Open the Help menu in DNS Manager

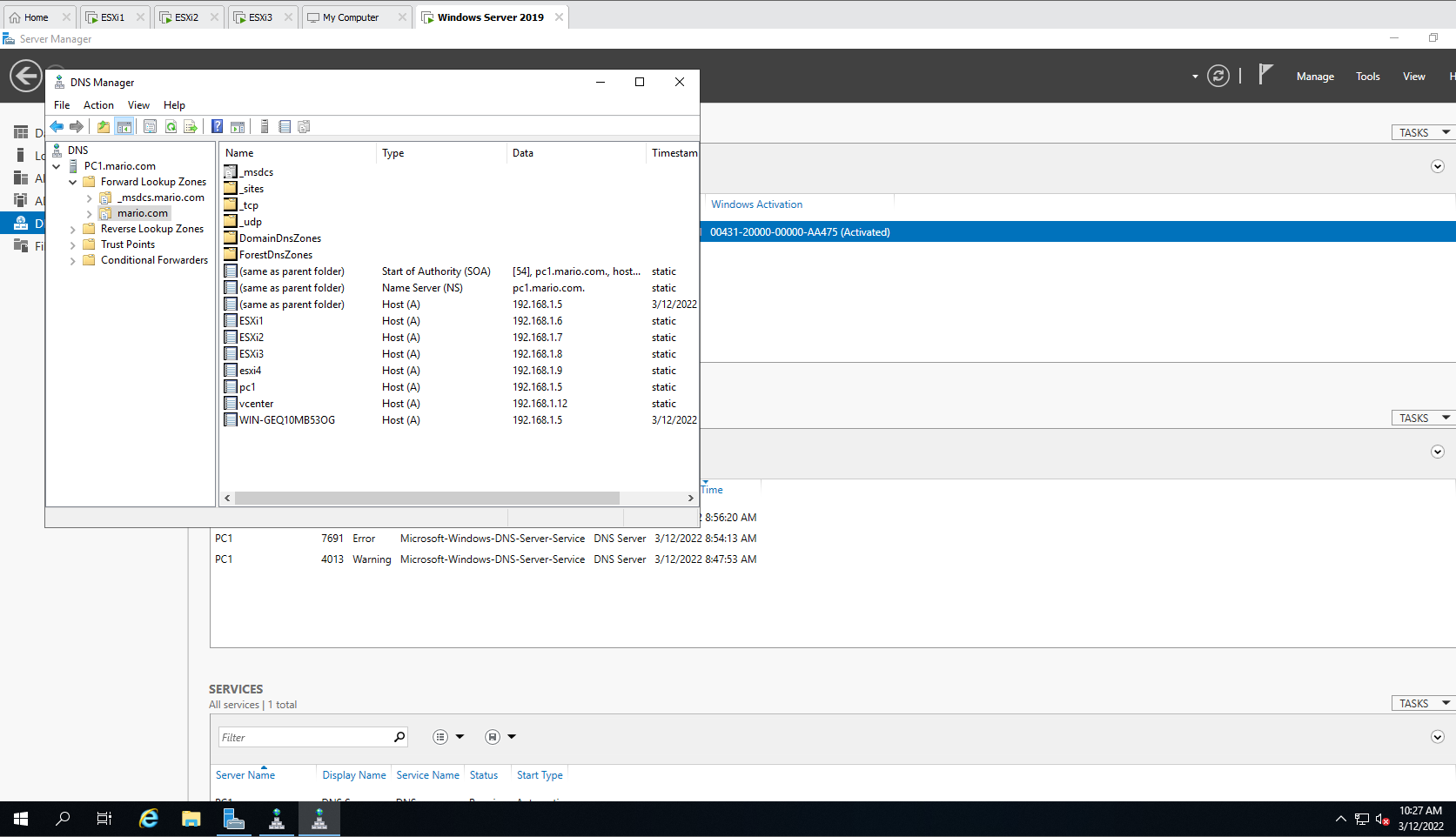pos(174,105)
